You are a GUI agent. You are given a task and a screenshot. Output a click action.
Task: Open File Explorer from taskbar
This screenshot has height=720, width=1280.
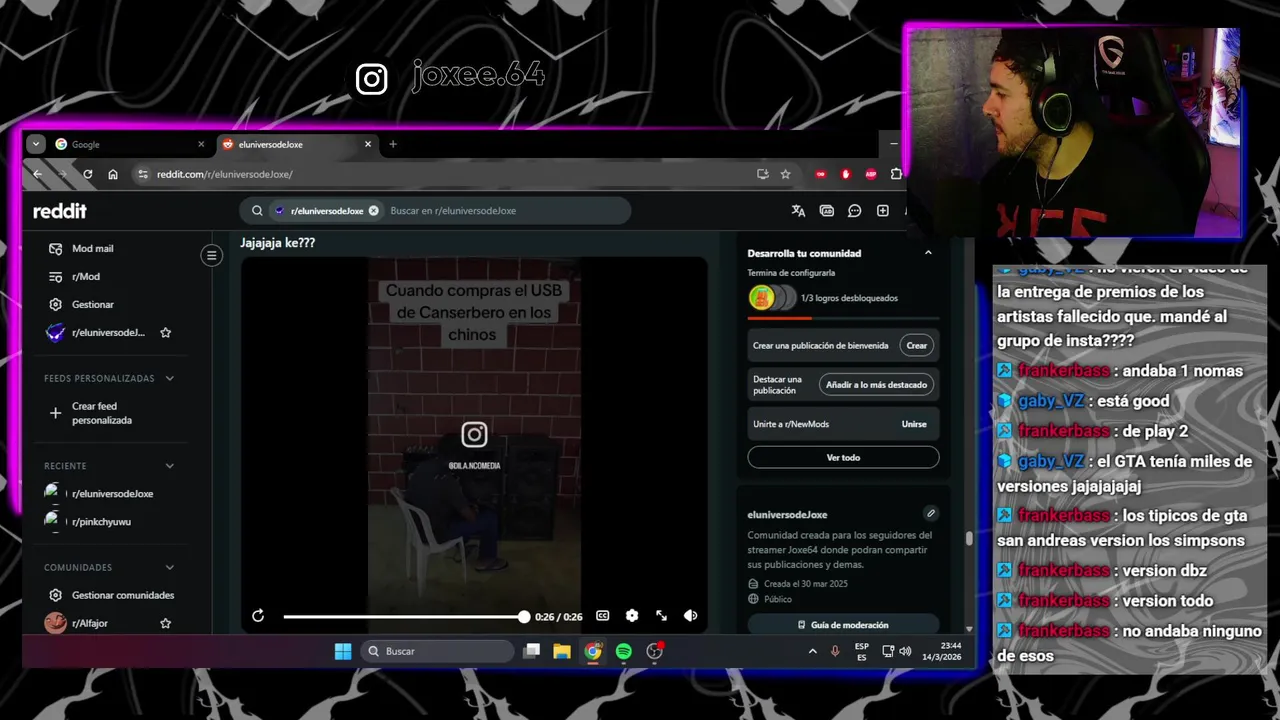click(x=562, y=651)
